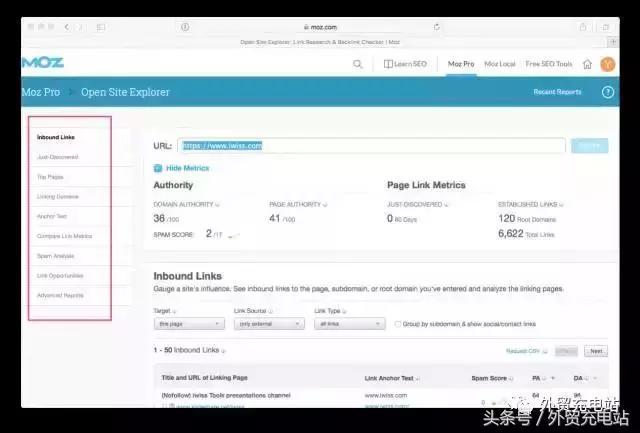
Task: Click Safari forward arrow
Action: (81, 27)
